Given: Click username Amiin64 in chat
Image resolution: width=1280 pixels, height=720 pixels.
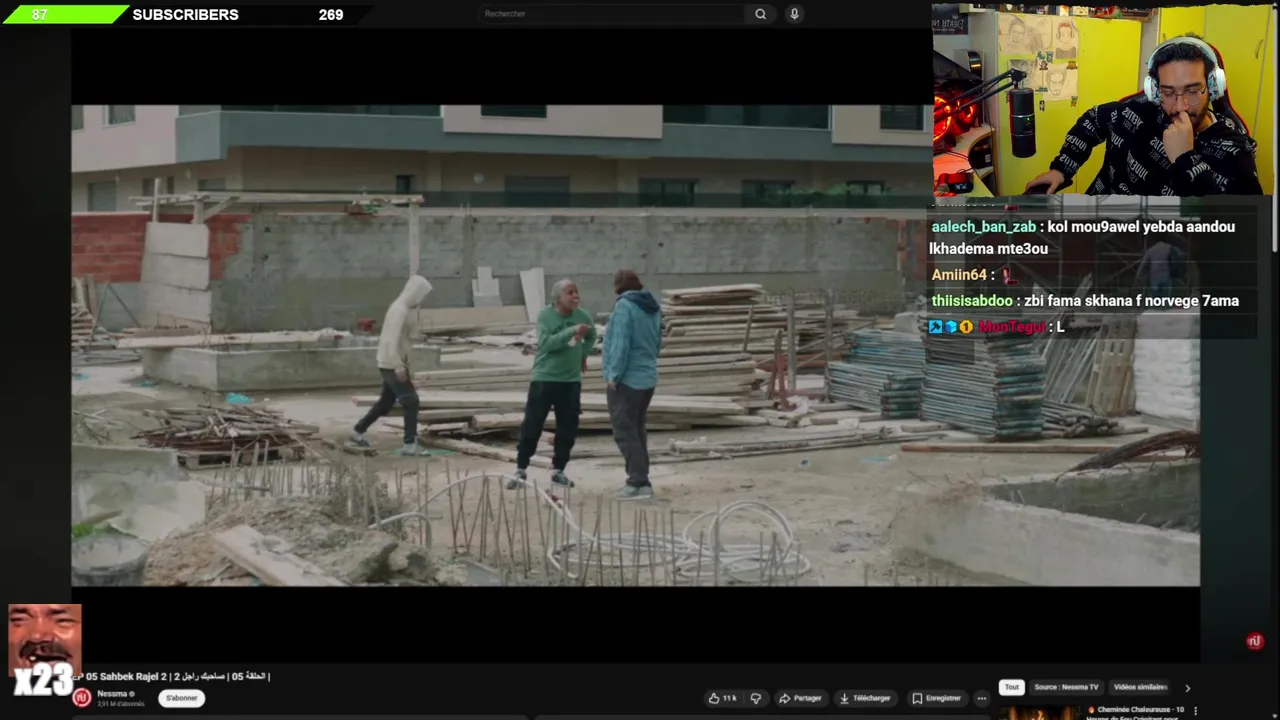Looking at the screenshot, I should click(959, 275).
